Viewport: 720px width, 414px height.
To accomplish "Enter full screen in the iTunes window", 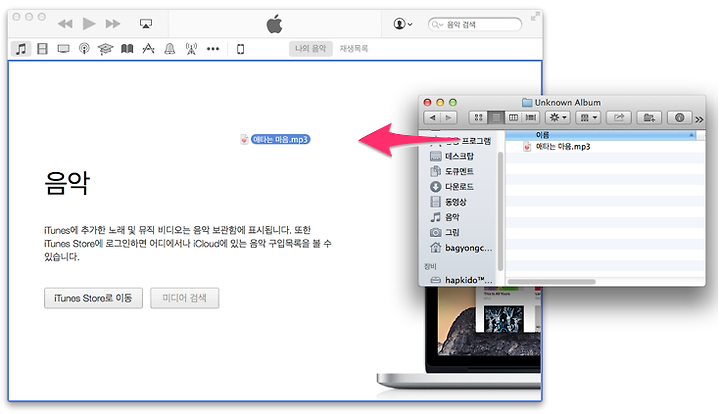I will [x=534, y=17].
